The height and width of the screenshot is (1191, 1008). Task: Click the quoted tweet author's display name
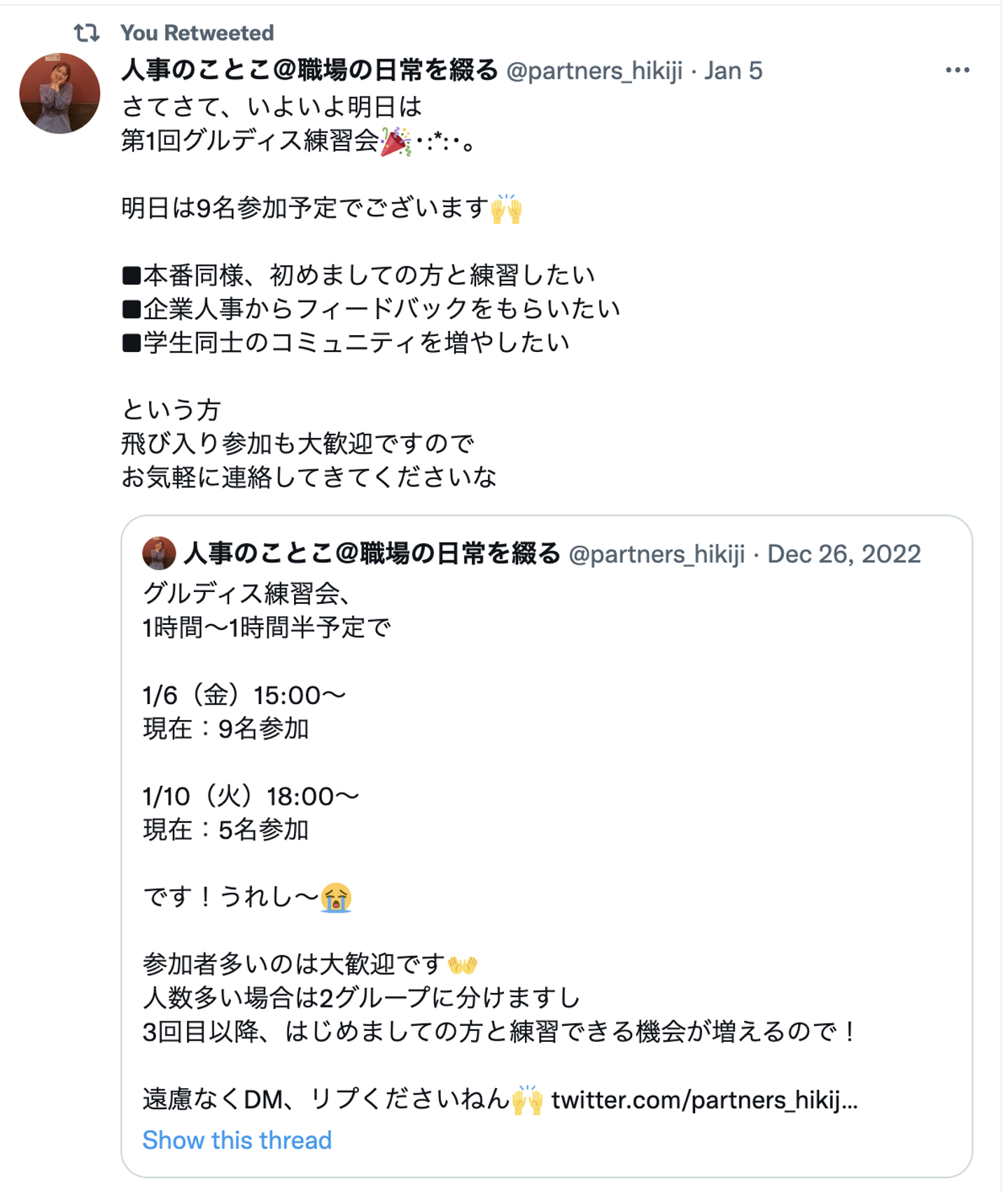372,554
